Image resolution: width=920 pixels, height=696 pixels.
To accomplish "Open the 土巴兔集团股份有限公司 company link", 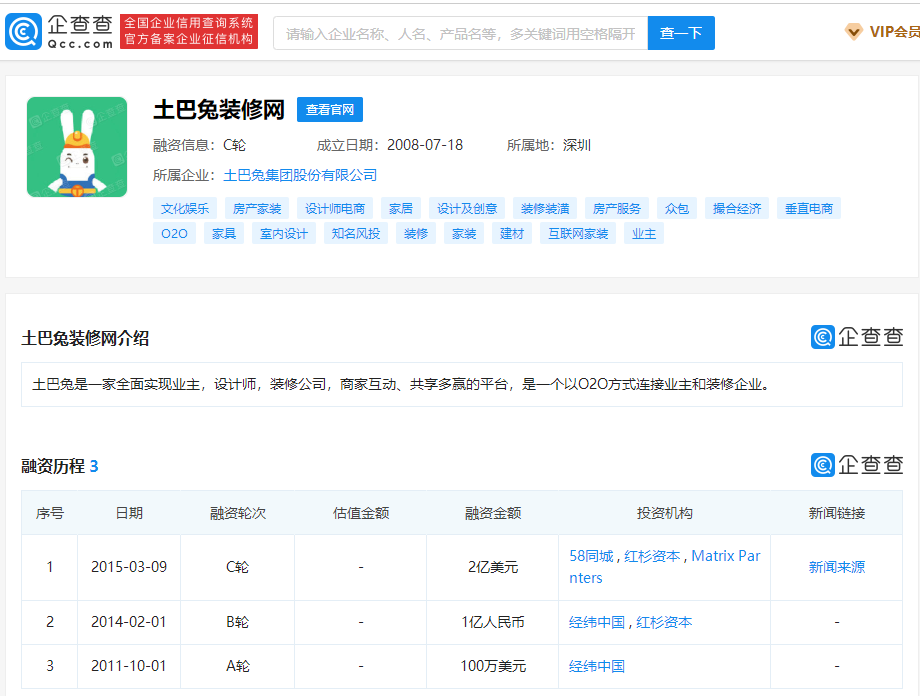I will [300, 175].
